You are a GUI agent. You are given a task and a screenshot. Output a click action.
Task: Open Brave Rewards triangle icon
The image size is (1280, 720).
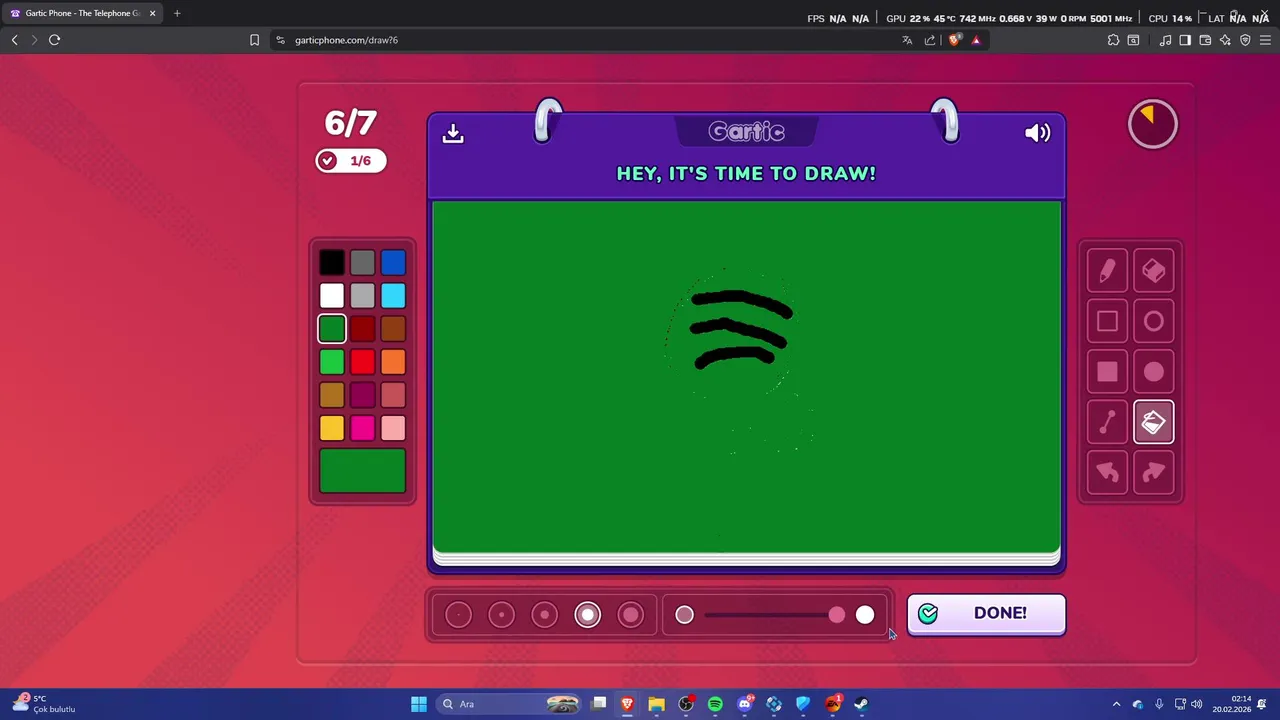[976, 40]
